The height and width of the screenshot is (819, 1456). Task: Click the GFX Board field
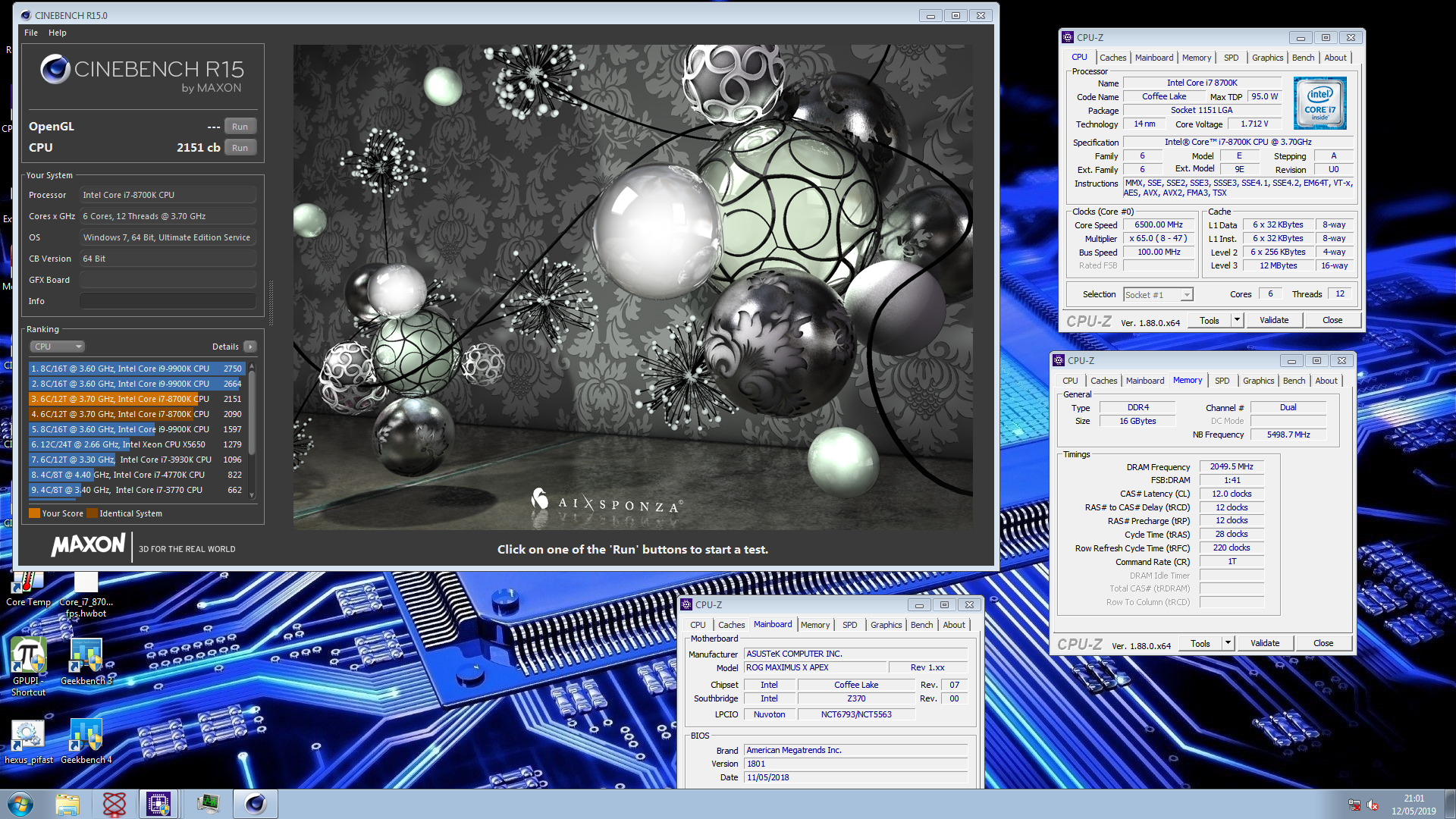(168, 280)
